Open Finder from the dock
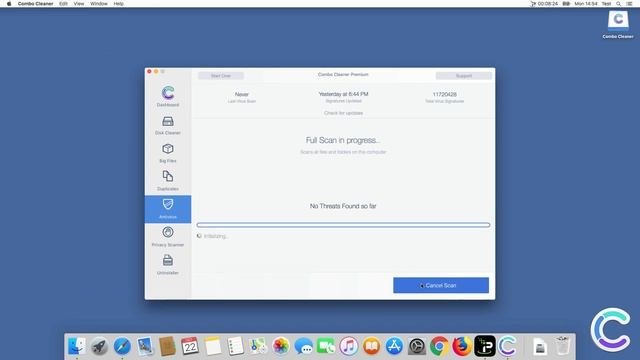The width and height of the screenshot is (640, 360). (x=77, y=346)
